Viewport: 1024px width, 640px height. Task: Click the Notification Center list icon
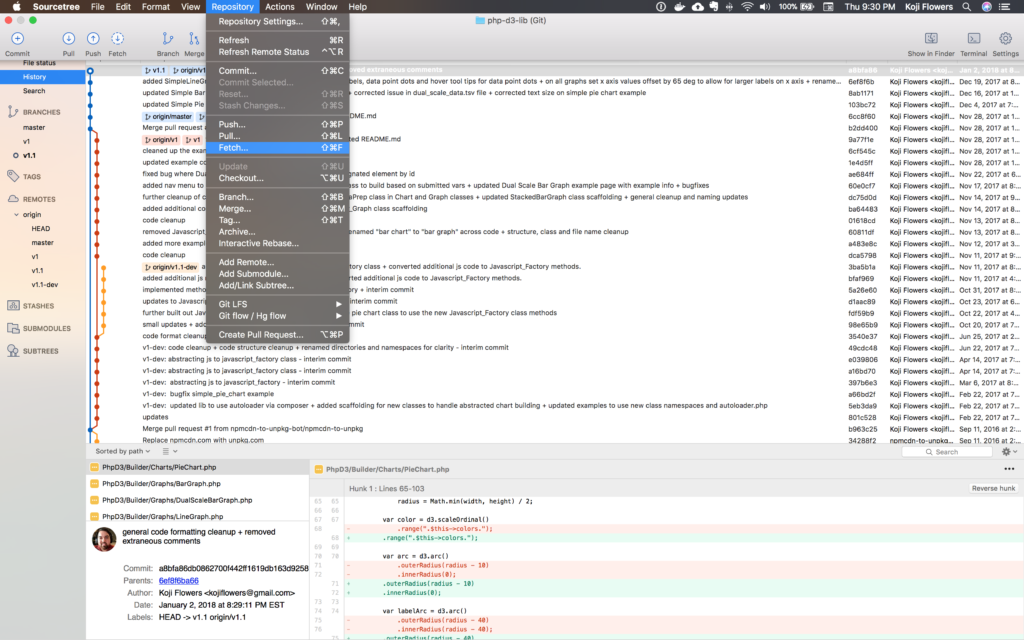1005,7
